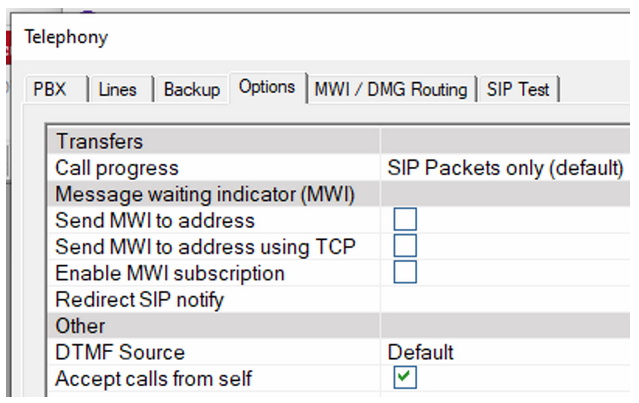Open the MWI / DMG Routing tab

(390, 89)
